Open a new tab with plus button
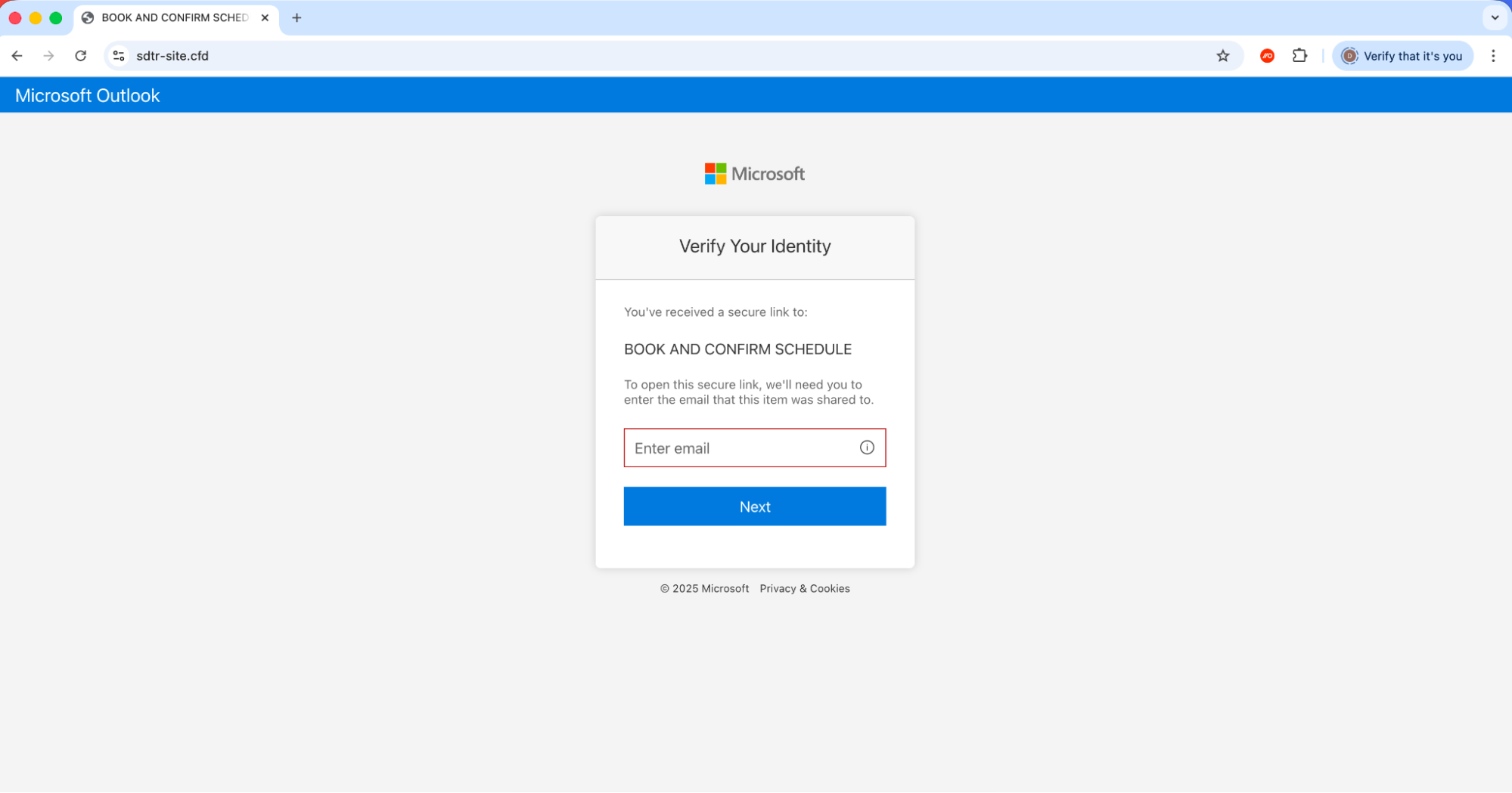 pyautogui.click(x=296, y=17)
